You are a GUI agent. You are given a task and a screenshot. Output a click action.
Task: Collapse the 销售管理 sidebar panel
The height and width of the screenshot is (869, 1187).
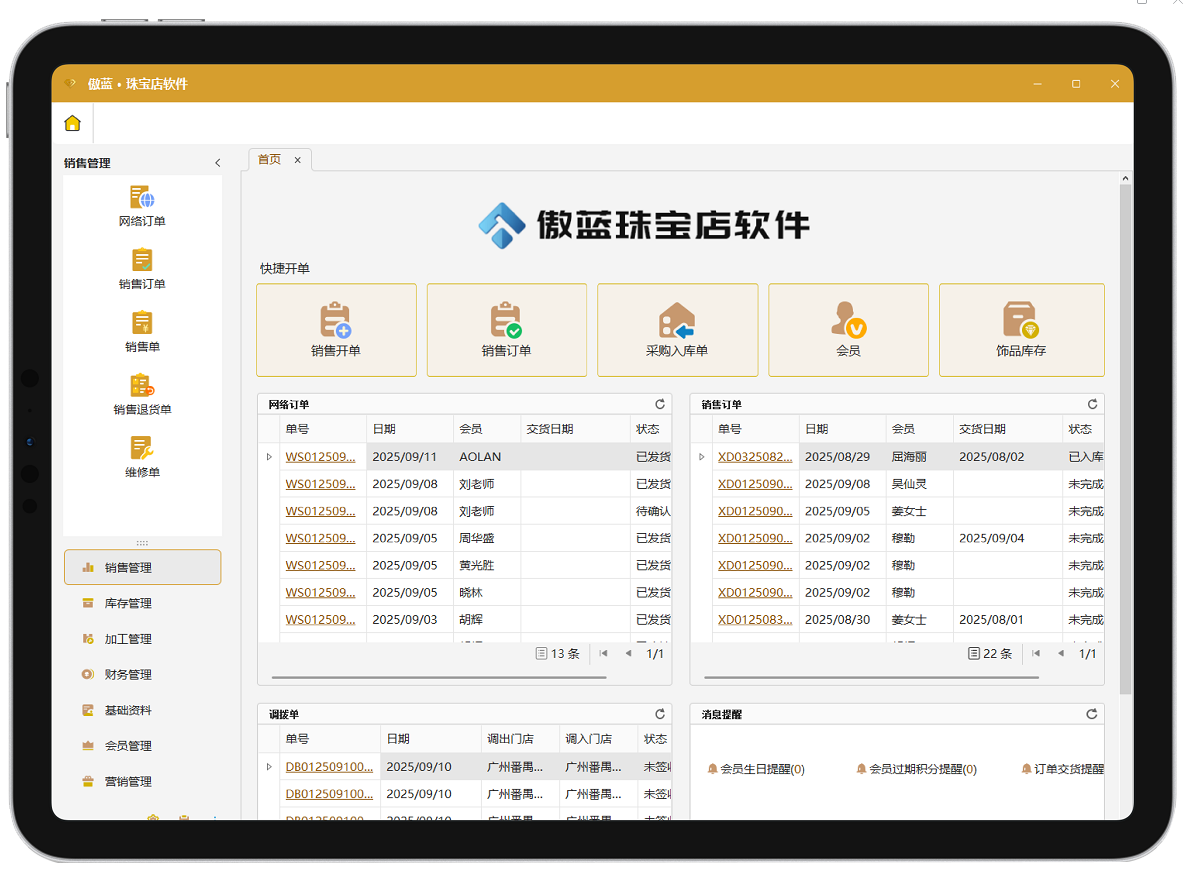(218, 161)
